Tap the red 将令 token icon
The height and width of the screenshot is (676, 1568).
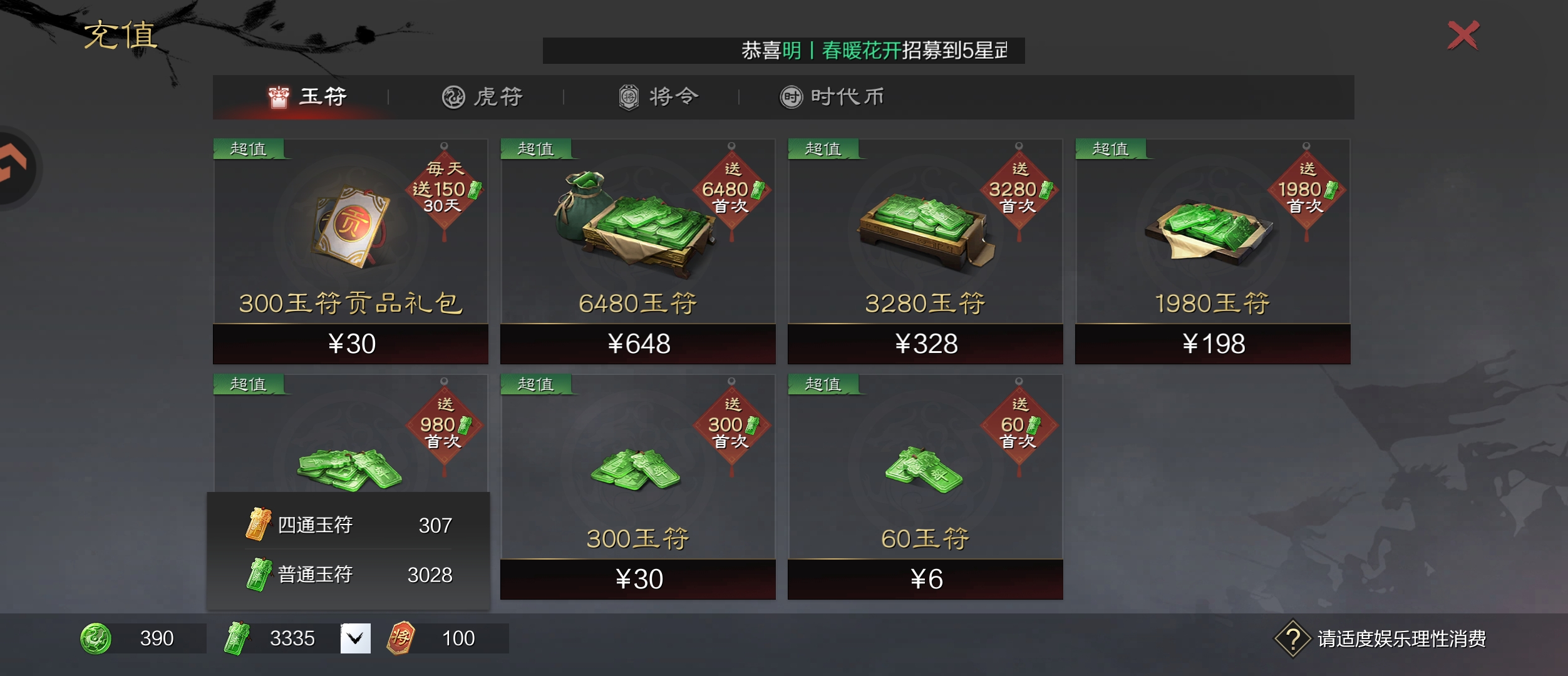point(401,638)
